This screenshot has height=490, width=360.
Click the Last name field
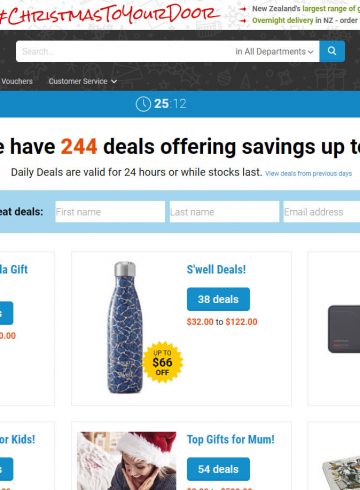pos(224,212)
